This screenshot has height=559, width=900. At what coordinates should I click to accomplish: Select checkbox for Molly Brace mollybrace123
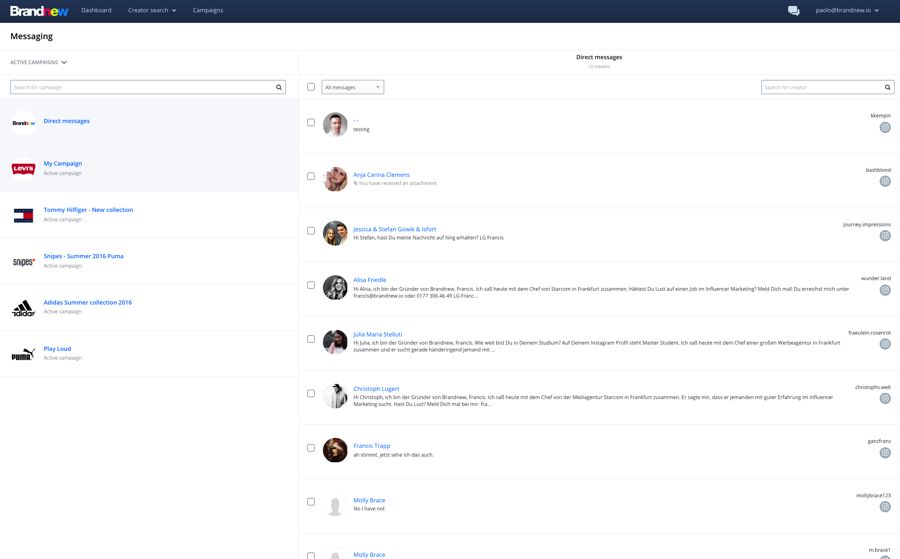tap(311, 502)
